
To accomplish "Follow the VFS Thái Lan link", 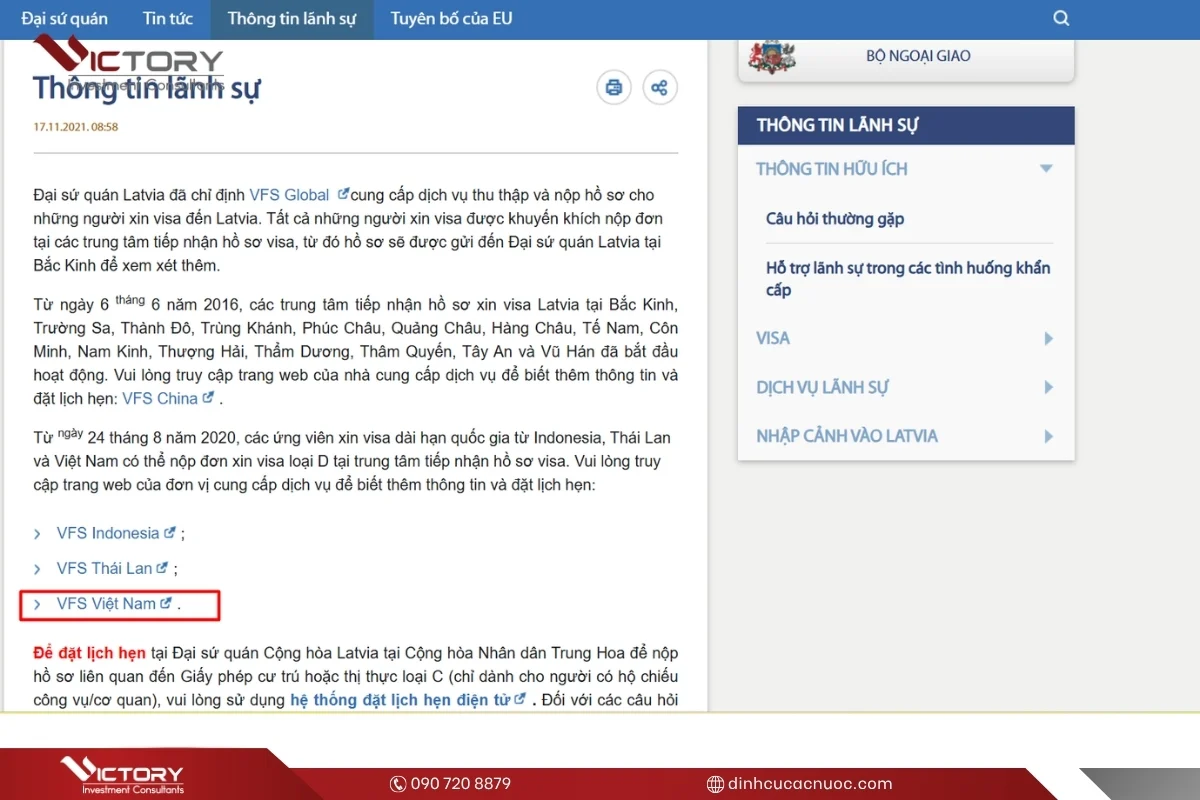I will pos(104,568).
